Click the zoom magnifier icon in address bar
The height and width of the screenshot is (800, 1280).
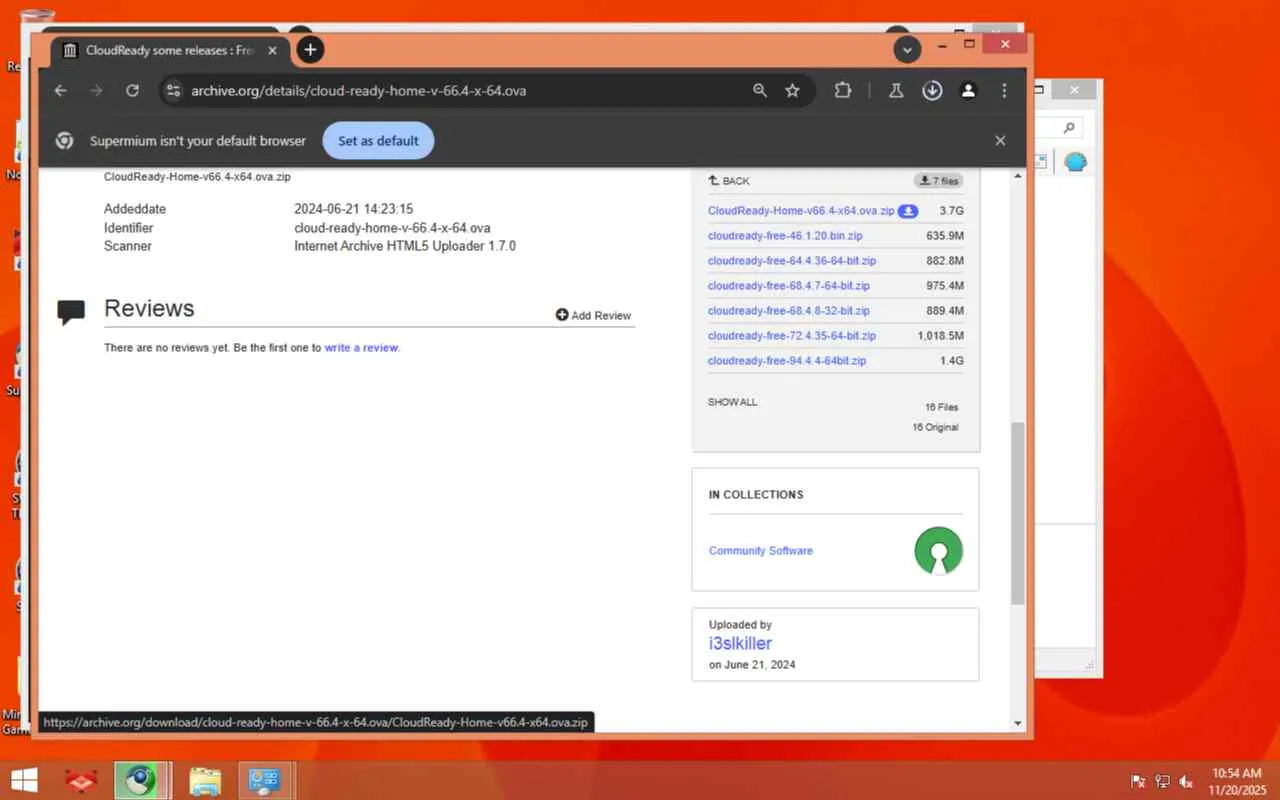(760, 91)
